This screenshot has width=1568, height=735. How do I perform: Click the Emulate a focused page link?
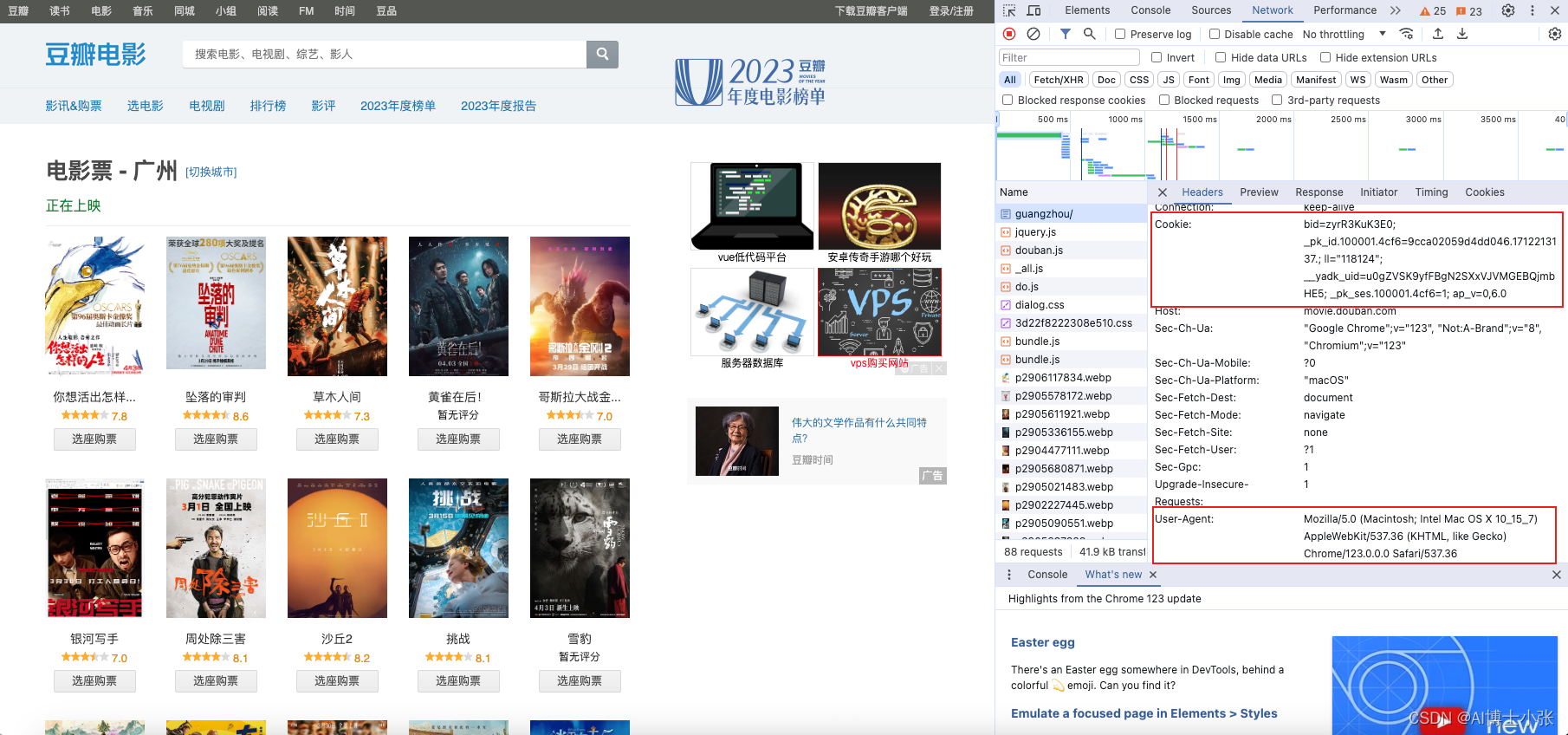click(1144, 713)
